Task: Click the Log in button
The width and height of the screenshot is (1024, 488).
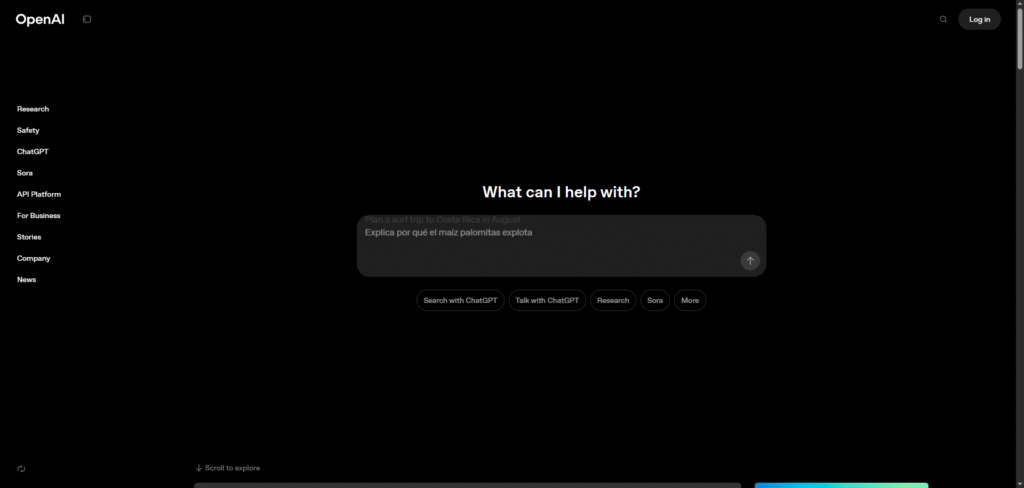Action: coord(979,19)
